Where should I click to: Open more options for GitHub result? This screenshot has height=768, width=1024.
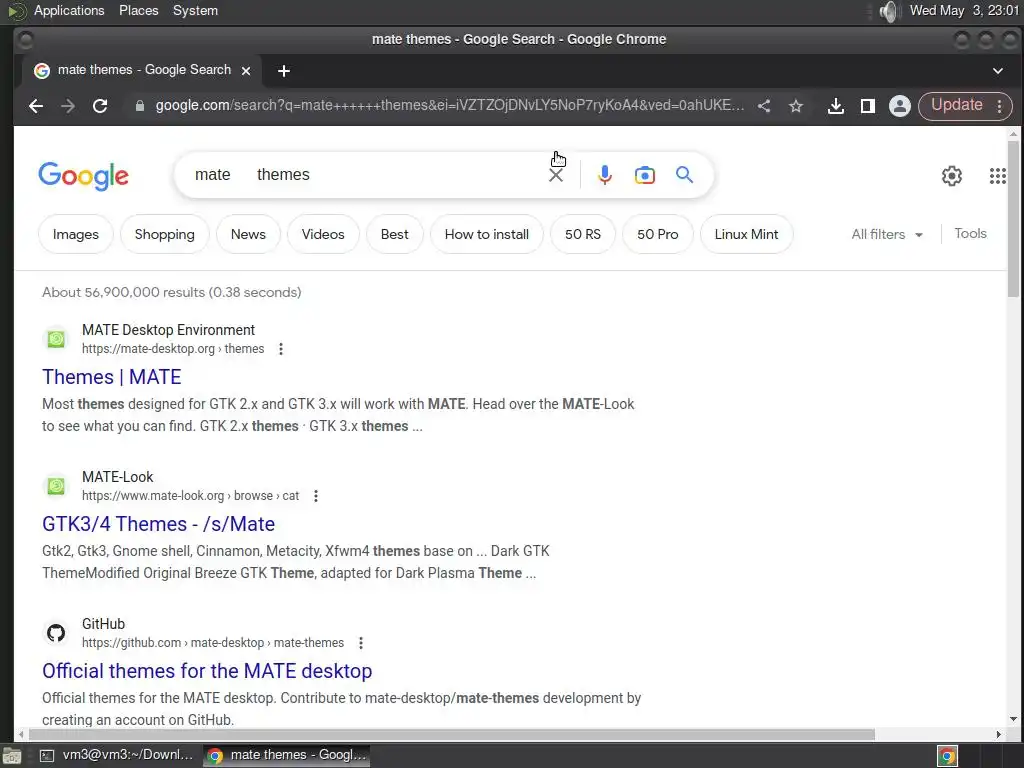(x=360, y=643)
